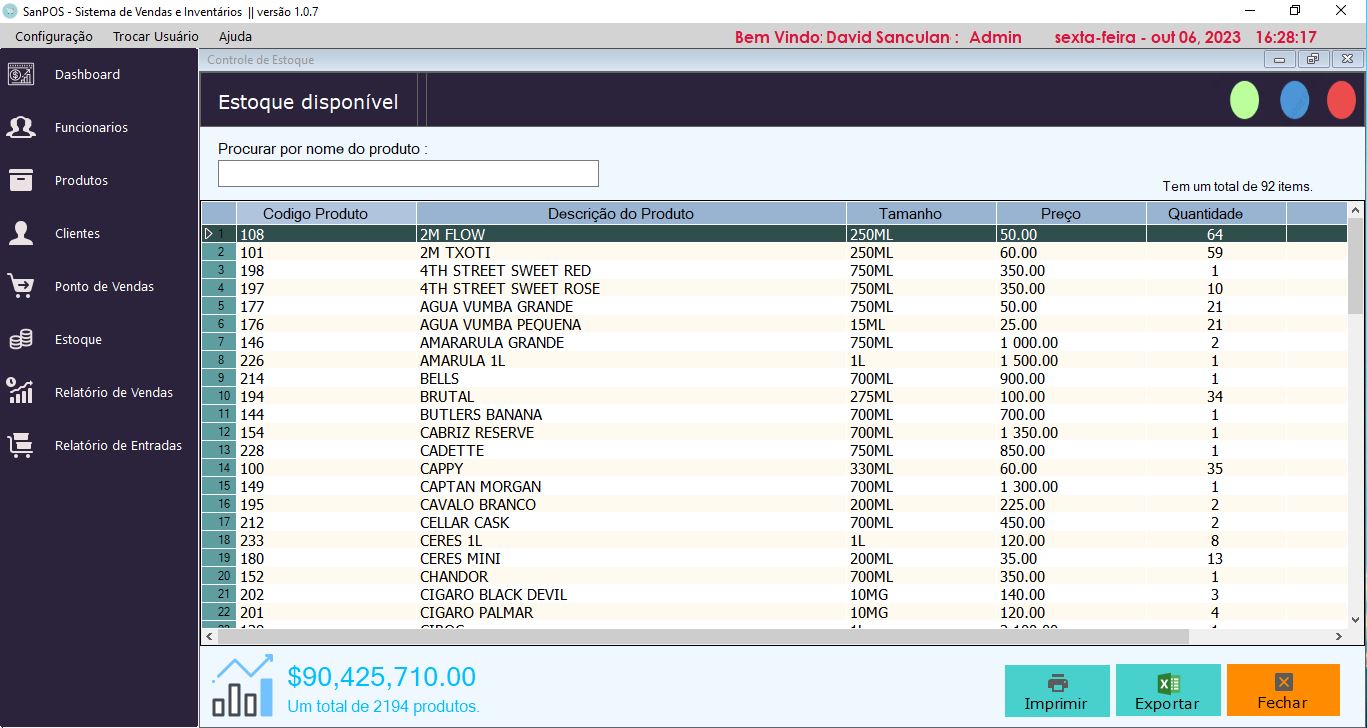
Task: Click the blue circle indicator
Action: [x=1293, y=100]
